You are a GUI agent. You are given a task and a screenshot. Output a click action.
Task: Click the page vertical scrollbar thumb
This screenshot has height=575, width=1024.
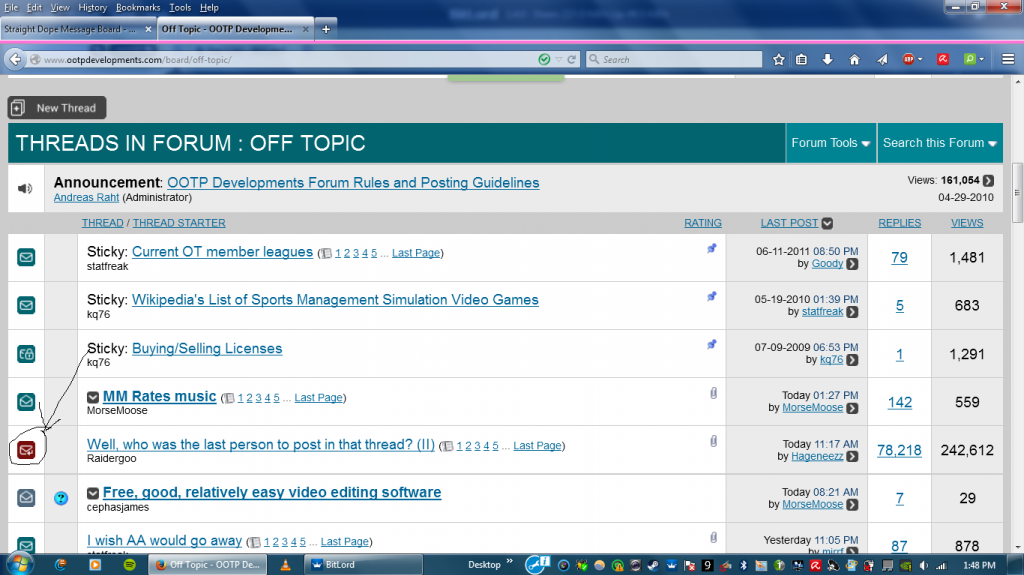[x=1017, y=193]
